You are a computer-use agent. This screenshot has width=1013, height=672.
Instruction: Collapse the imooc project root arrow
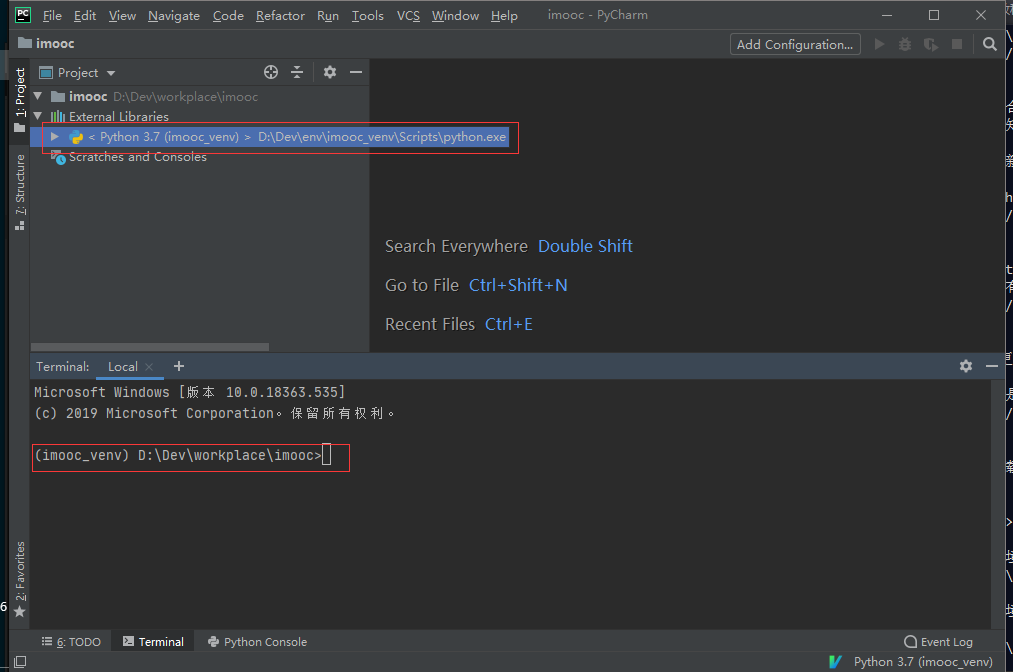coord(38,96)
